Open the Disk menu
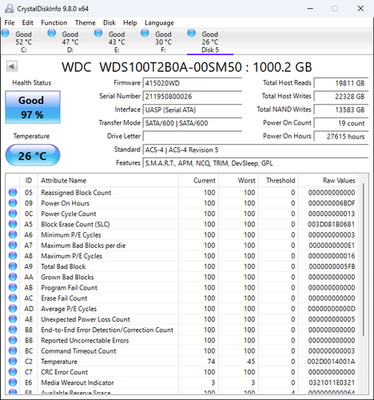Viewport: 374px width, 400px height. (x=109, y=23)
